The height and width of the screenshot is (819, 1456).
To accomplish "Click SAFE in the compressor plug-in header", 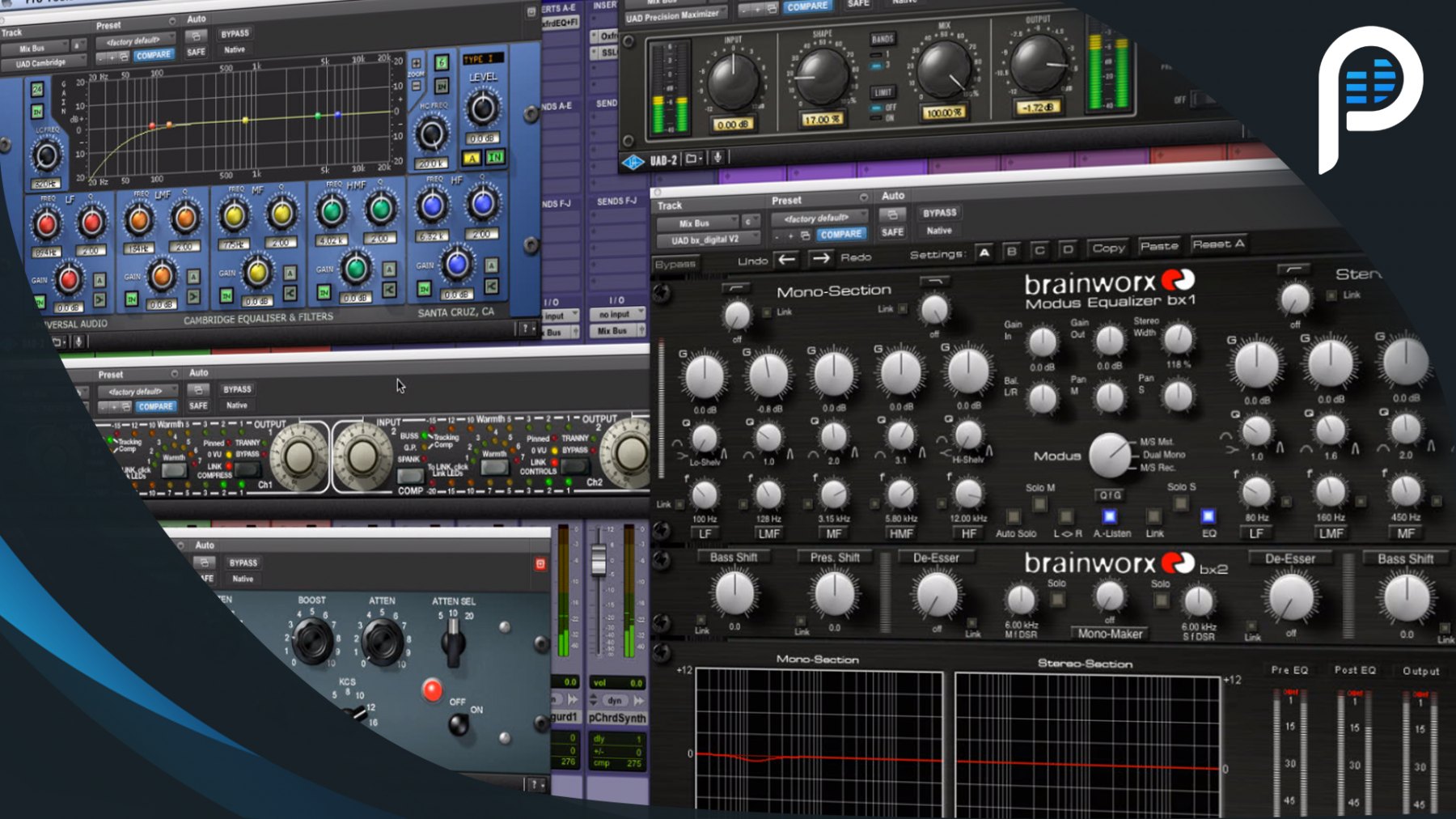I will [198, 405].
